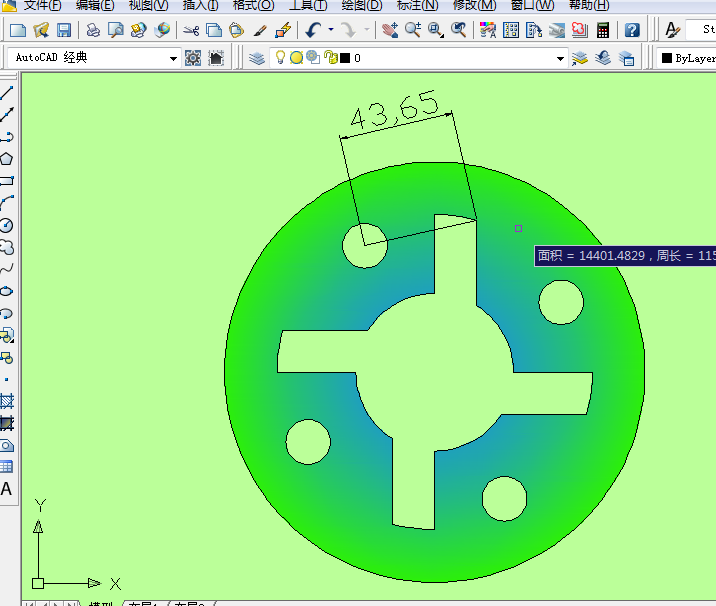Click the Undo arrow icon

coord(313,30)
